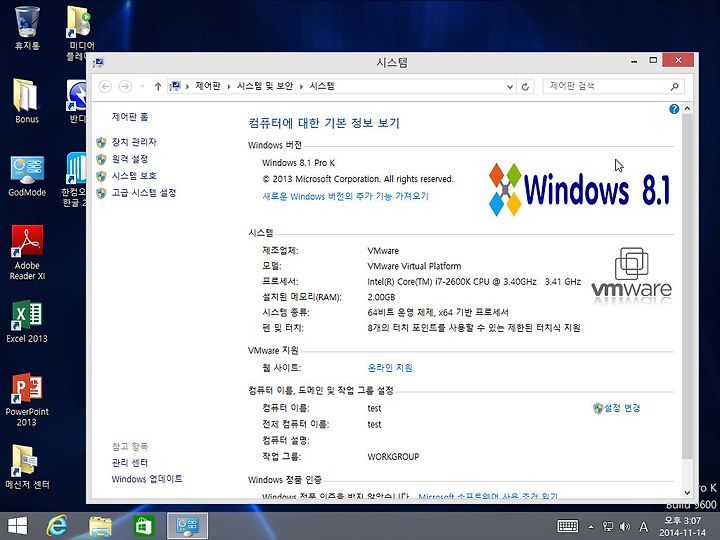Click 새로운 Windows 버전의 추가 기능 가져오기 link
Screen dimensions: 720x540
point(345,197)
